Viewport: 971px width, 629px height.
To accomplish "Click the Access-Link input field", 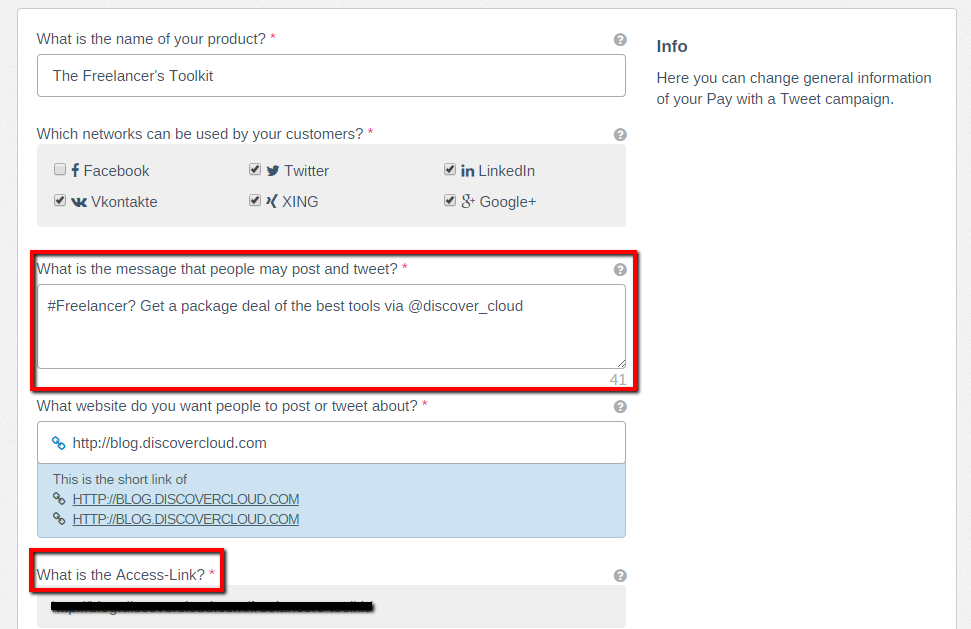I will 331,606.
